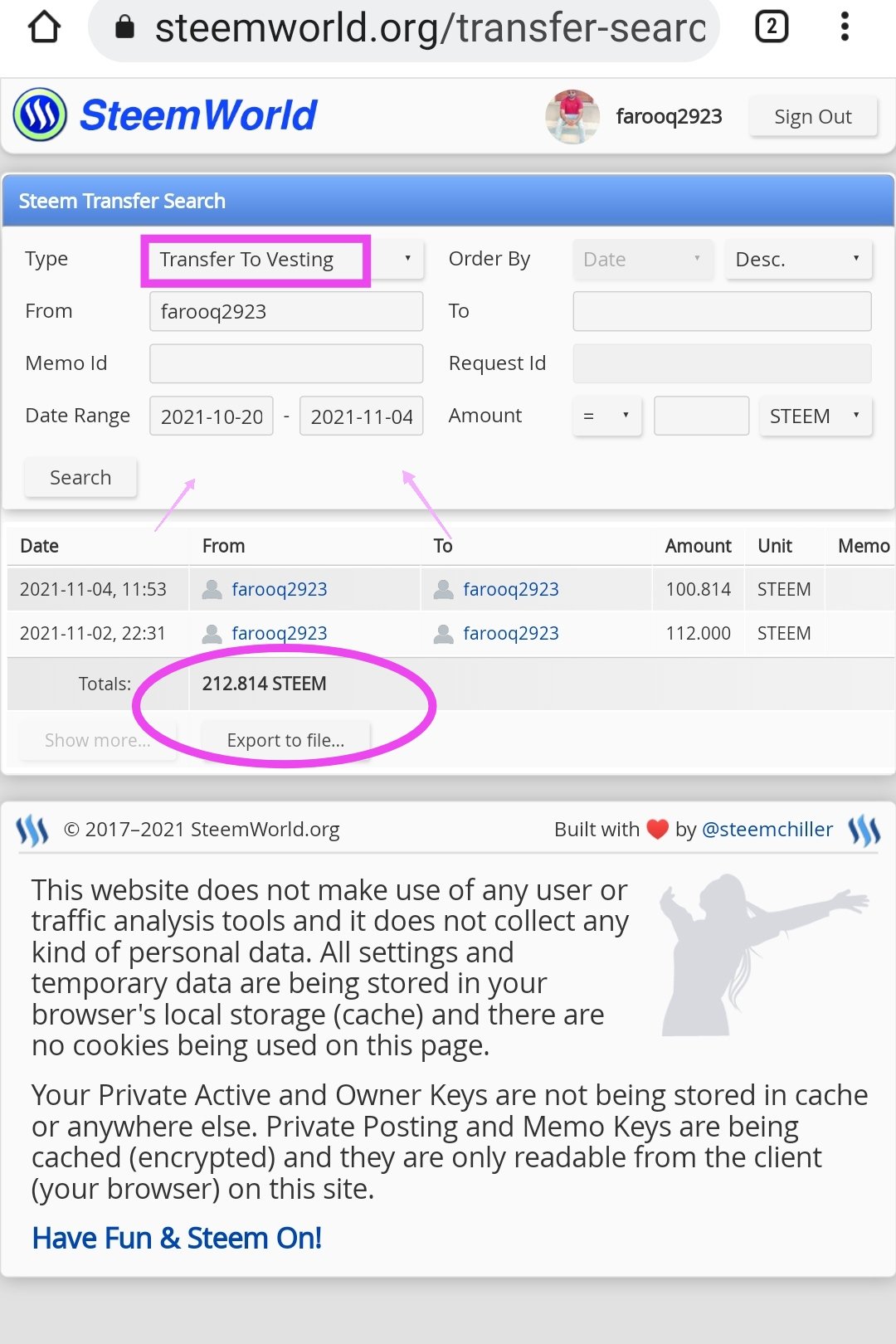
Task: Focus the Request Id input field
Action: pos(722,363)
